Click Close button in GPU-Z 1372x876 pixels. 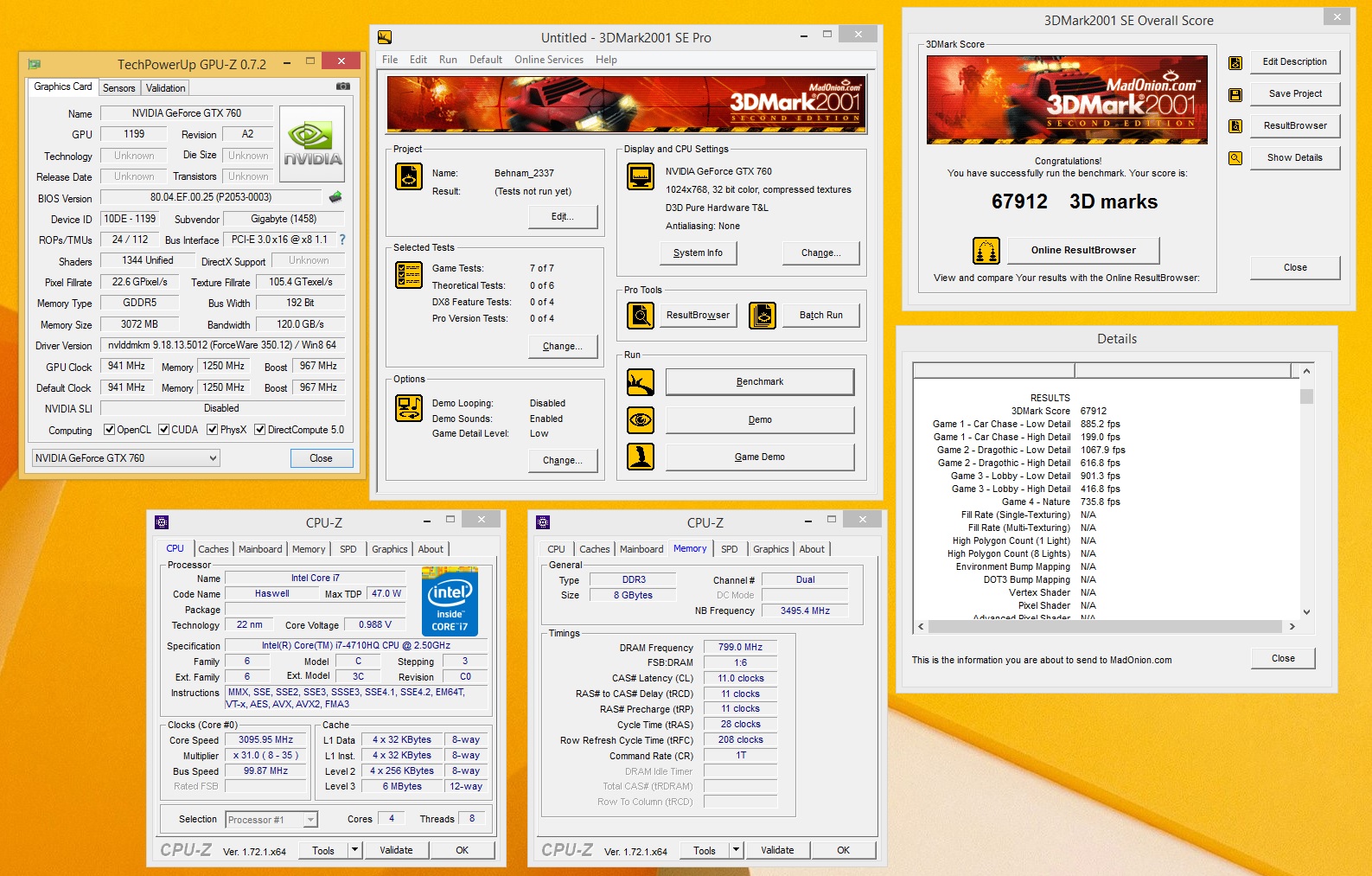click(321, 458)
